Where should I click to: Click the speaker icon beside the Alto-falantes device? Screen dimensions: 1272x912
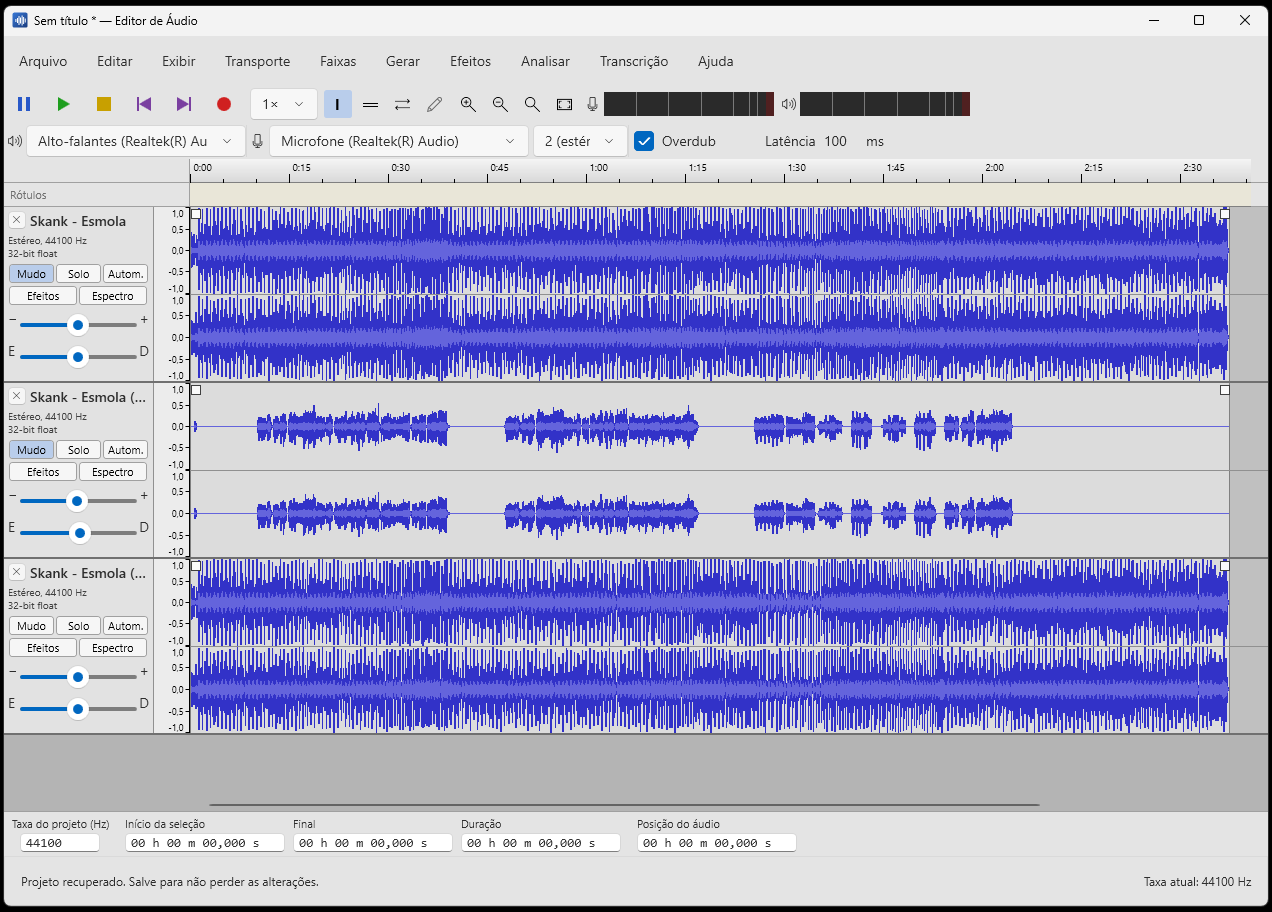point(15,141)
